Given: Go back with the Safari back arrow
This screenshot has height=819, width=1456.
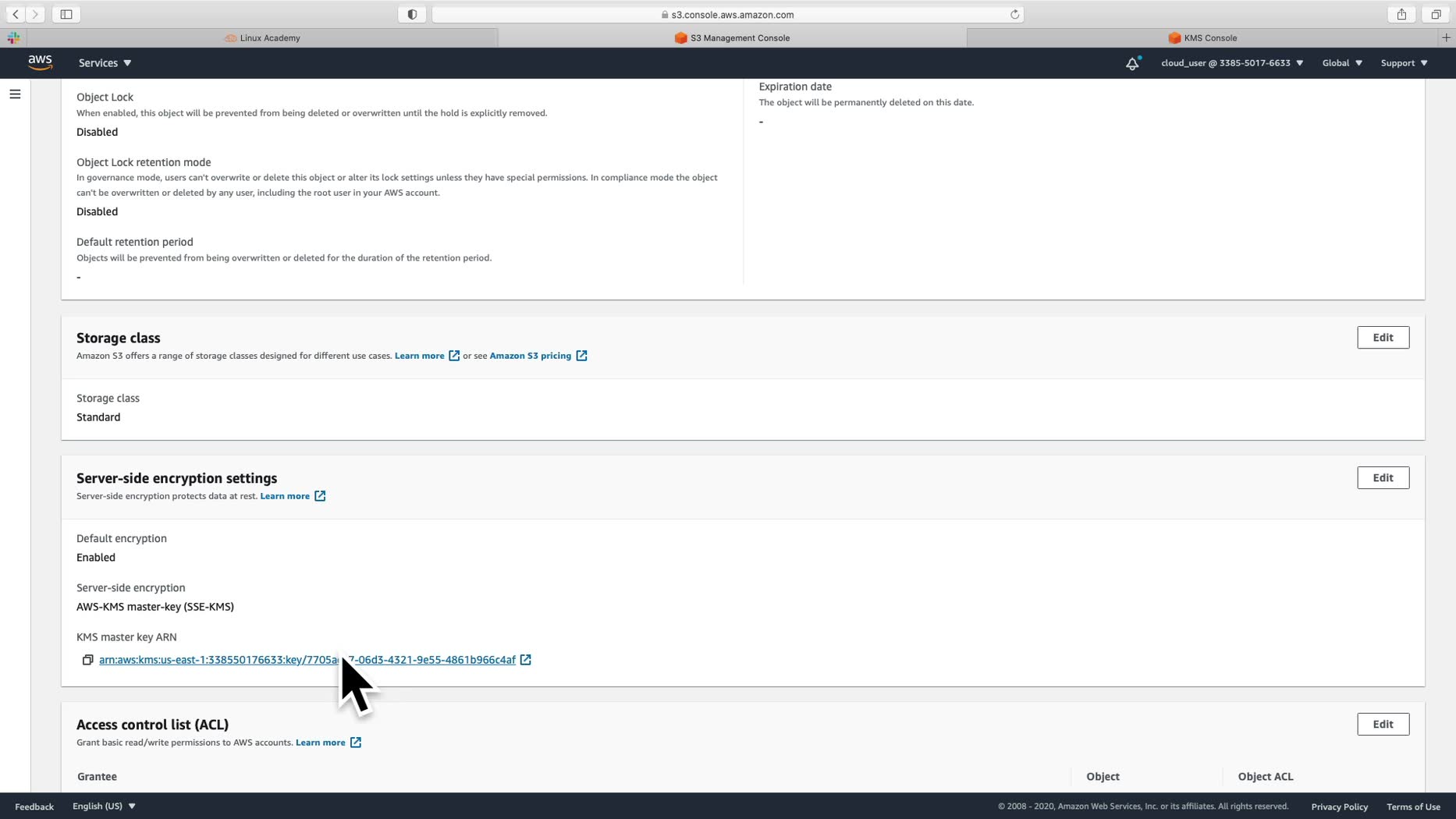Looking at the screenshot, I should tap(16, 14).
